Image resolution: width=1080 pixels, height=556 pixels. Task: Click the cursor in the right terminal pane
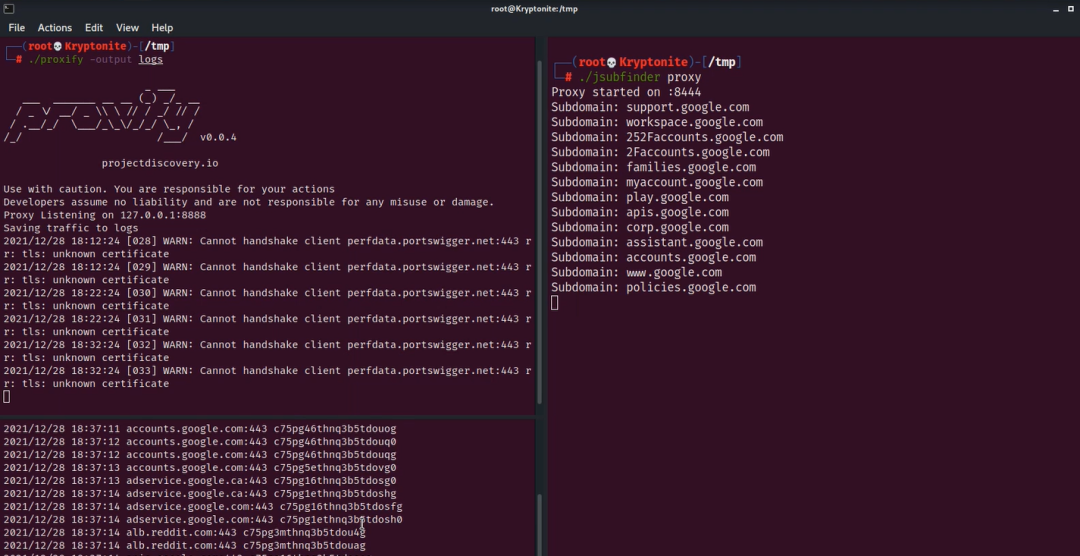coord(554,302)
